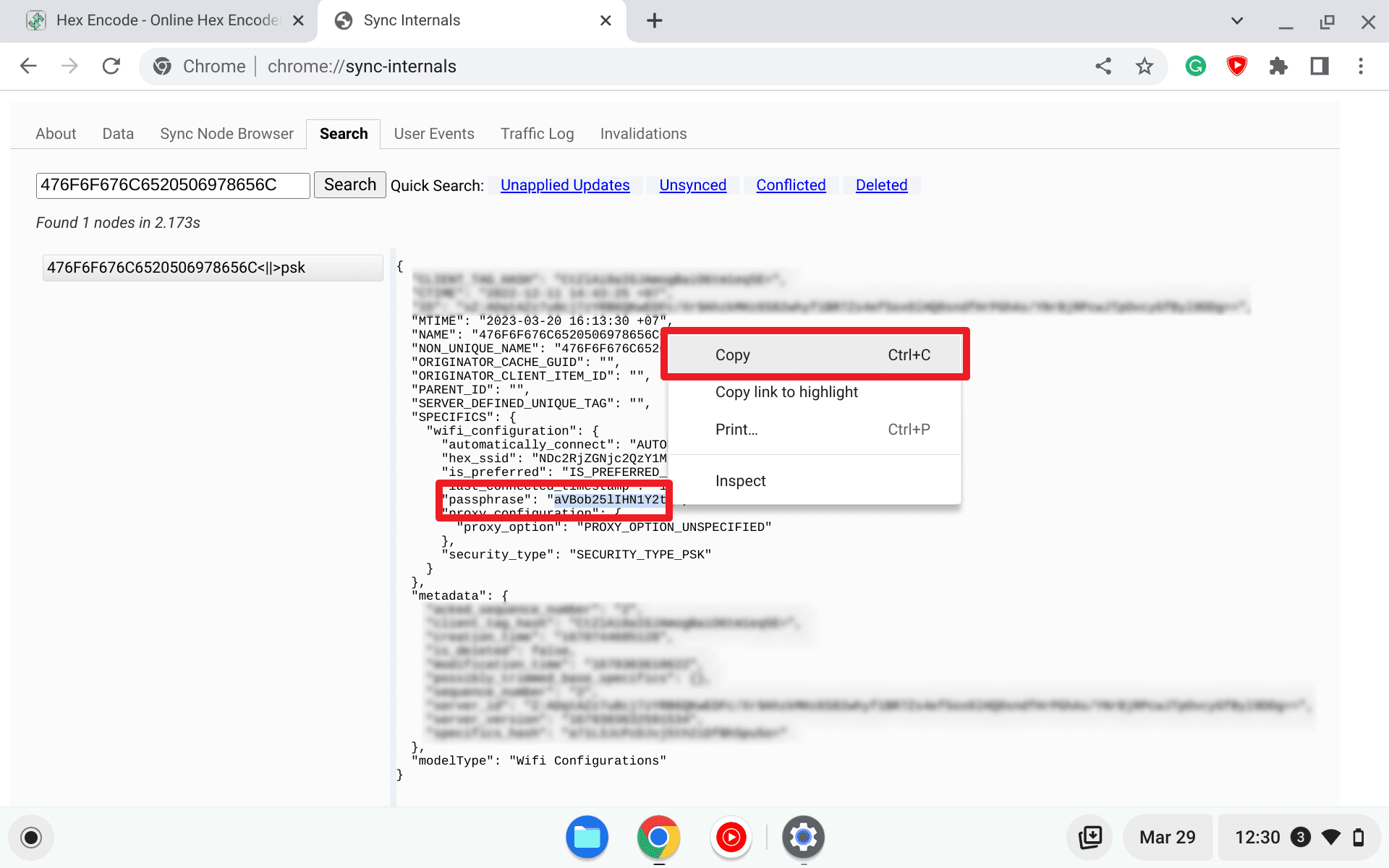Open the Mar 29 calendar
1389x868 pixels.
(x=1167, y=838)
